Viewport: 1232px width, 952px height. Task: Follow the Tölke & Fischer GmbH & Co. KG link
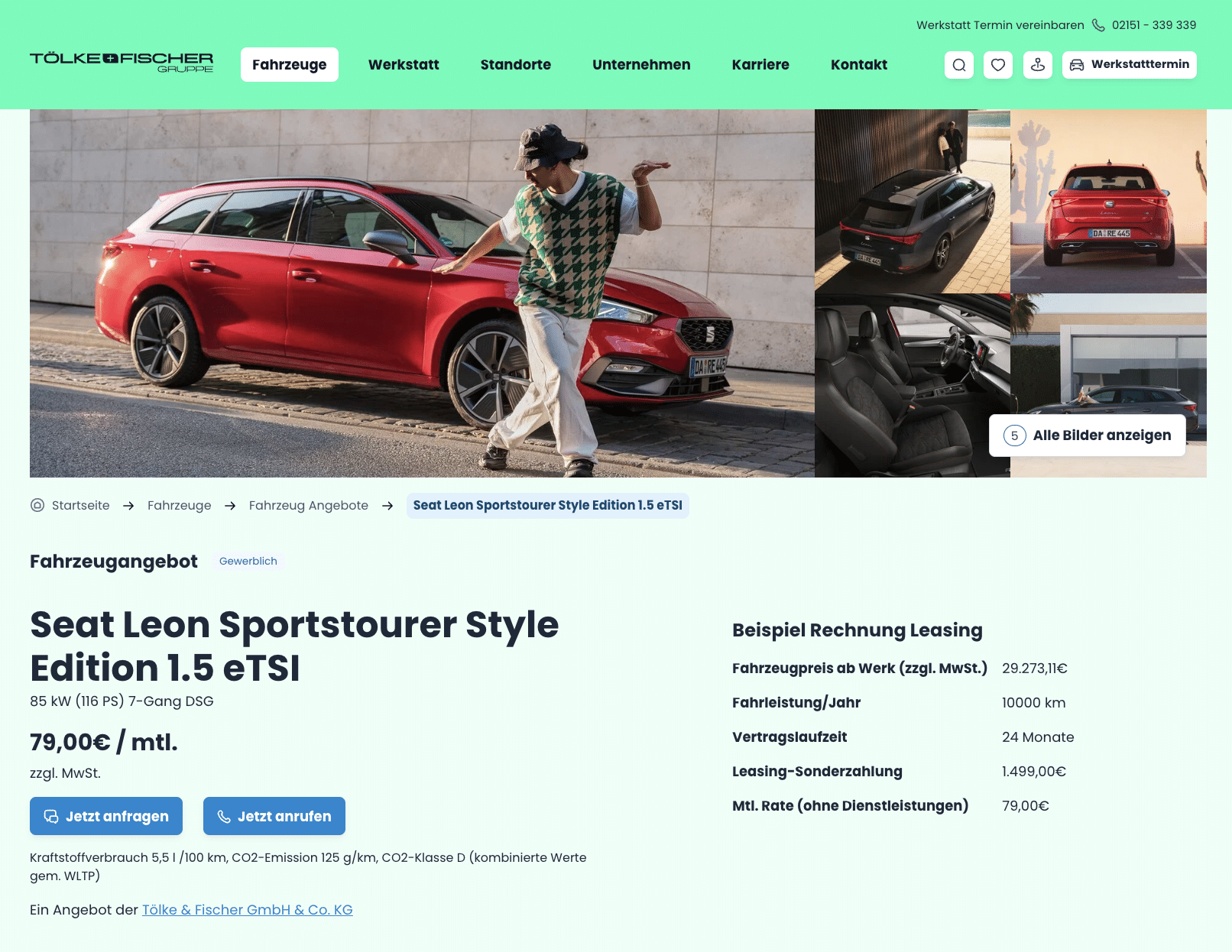pyautogui.click(x=248, y=910)
